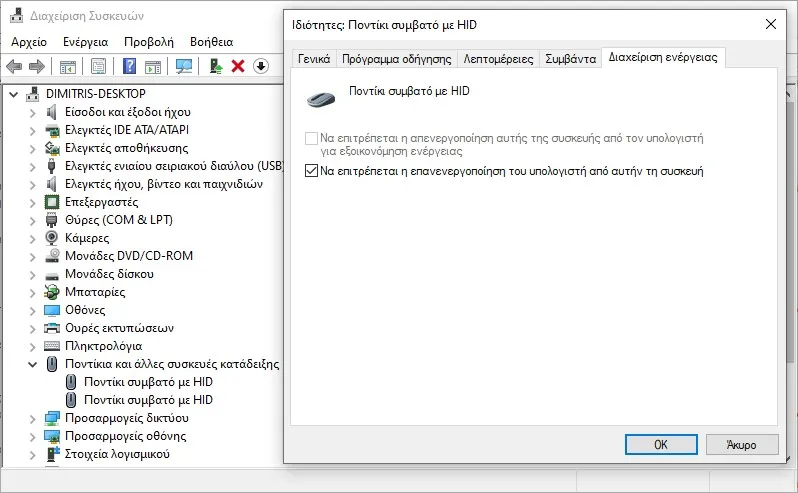The width and height of the screenshot is (798, 493).
Task: Open Properties via the toolbar properties sheet icon
Action: 98,66
